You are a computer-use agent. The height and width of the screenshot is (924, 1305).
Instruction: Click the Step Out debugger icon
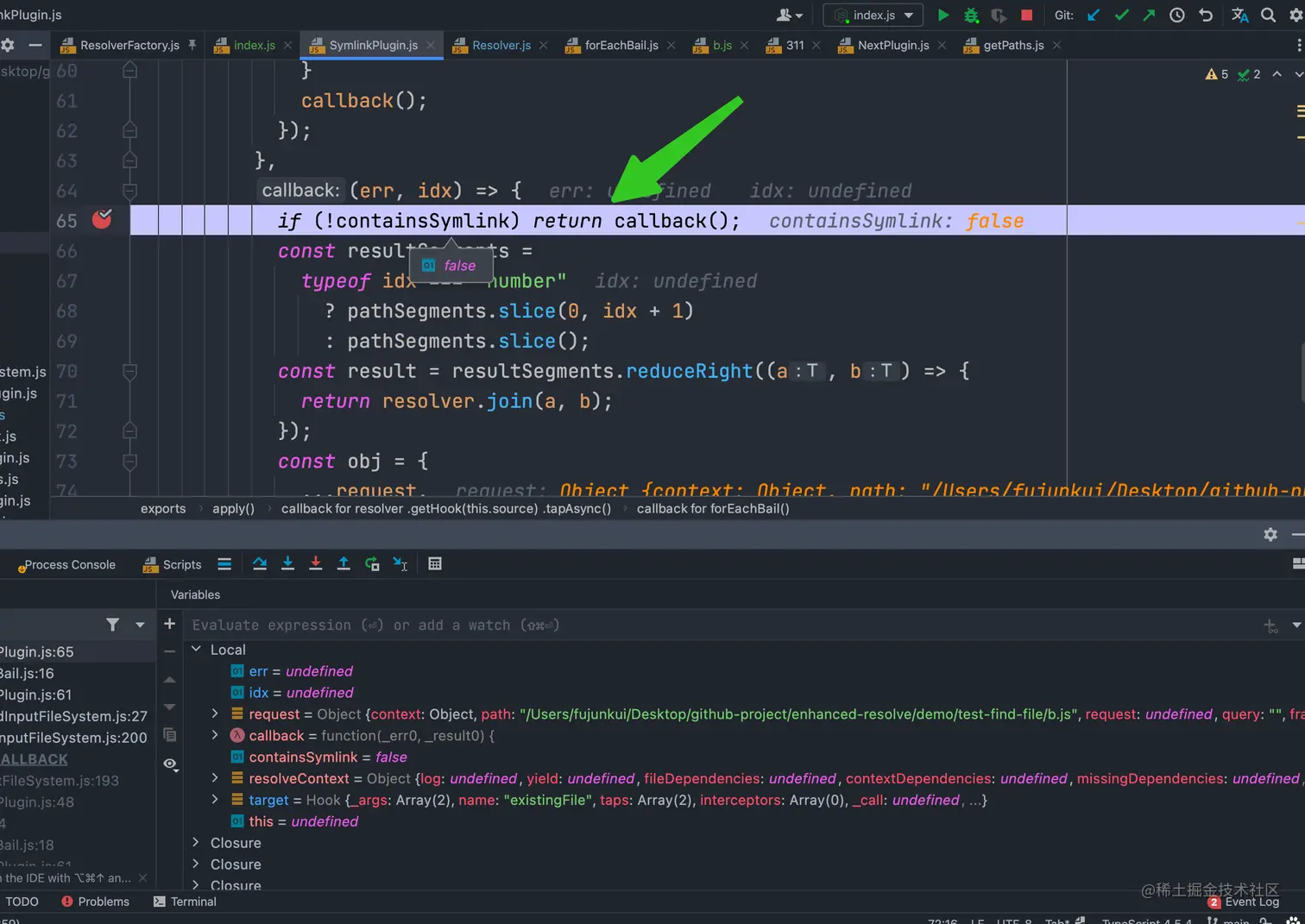coord(344,563)
